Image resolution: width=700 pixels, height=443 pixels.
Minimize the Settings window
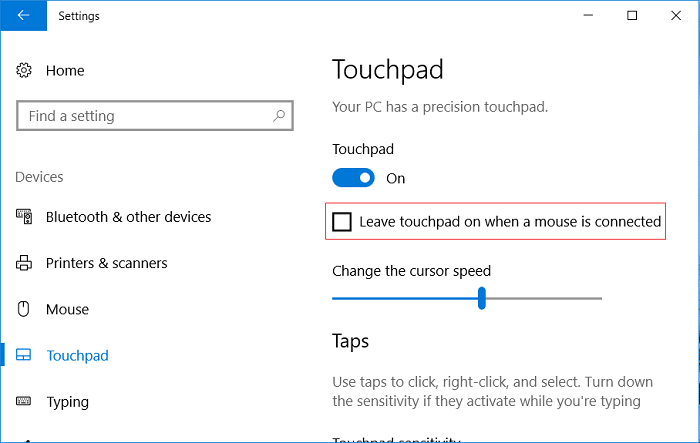coord(586,16)
